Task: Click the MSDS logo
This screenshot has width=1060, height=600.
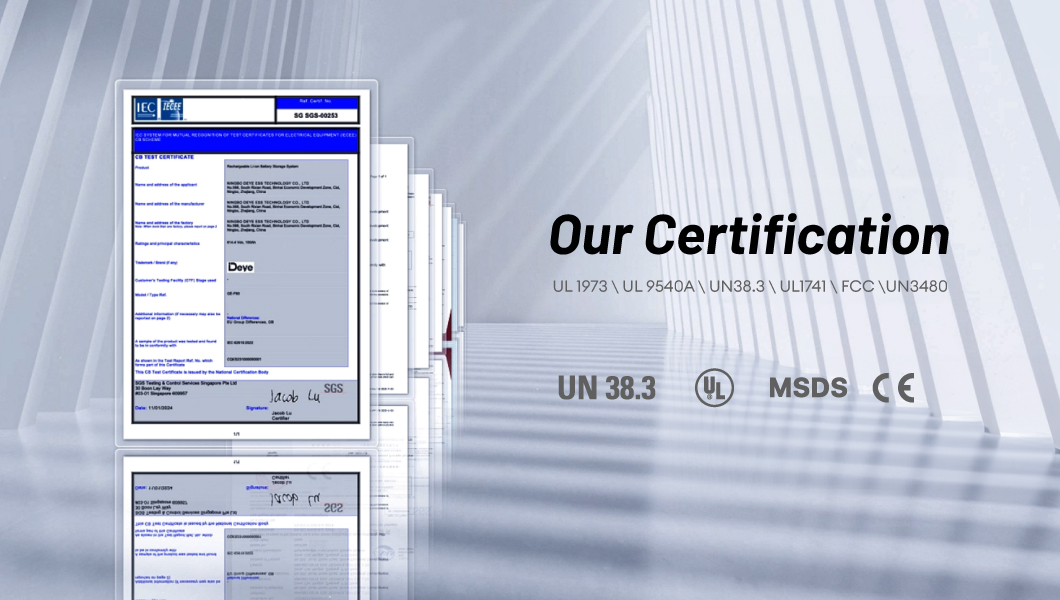Action: [x=808, y=388]
